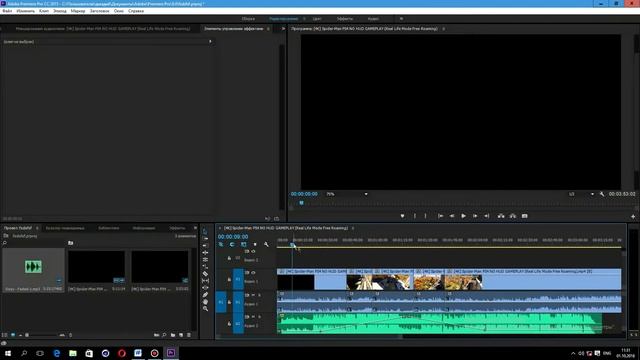This screenshot has height=360, width=640.
Task: Click the Export Frame camera icon
Action: click(524, 216)
